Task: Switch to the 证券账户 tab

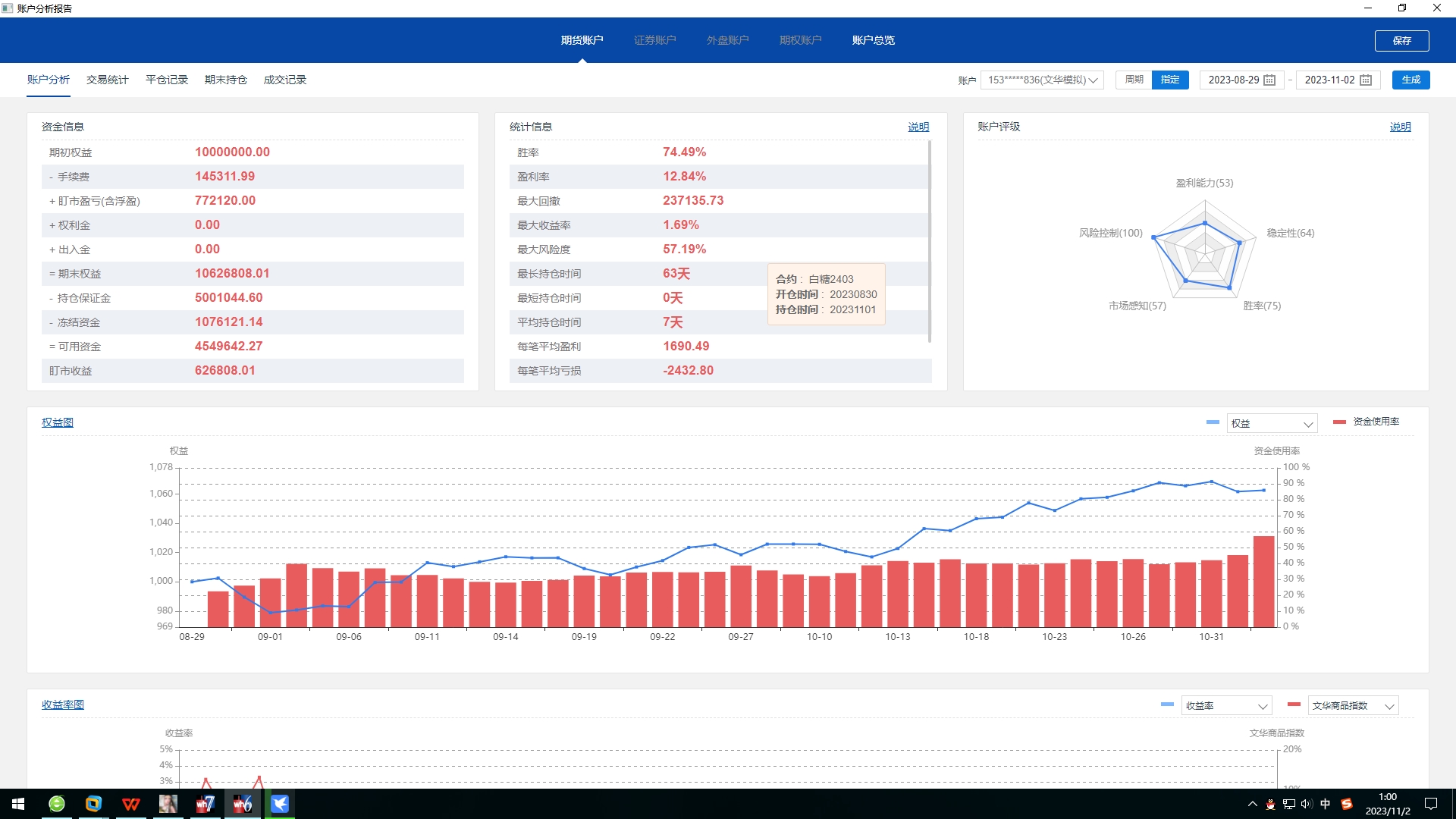Action: [654, 40]
